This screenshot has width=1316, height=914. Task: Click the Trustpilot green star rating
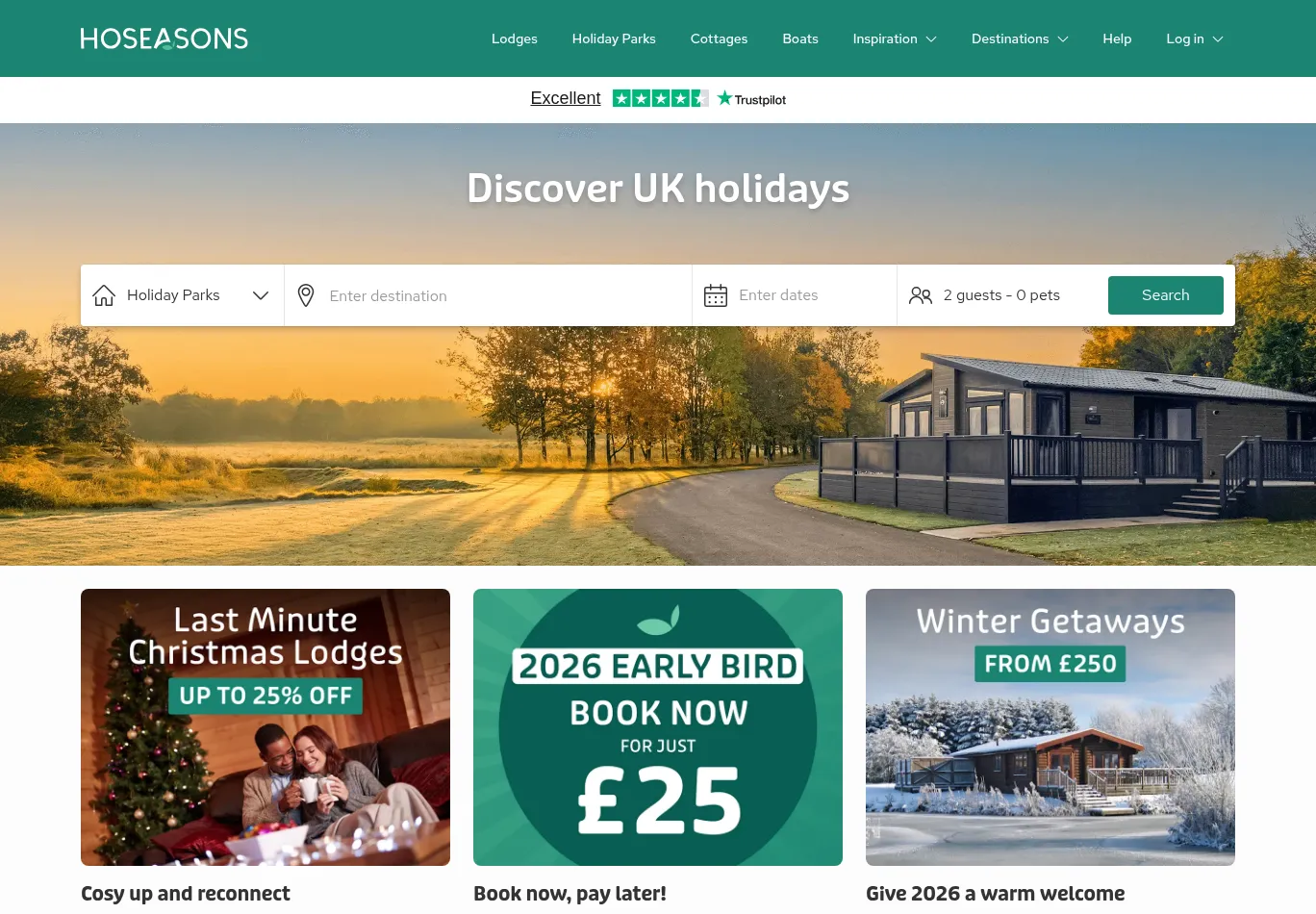[661, 98]
